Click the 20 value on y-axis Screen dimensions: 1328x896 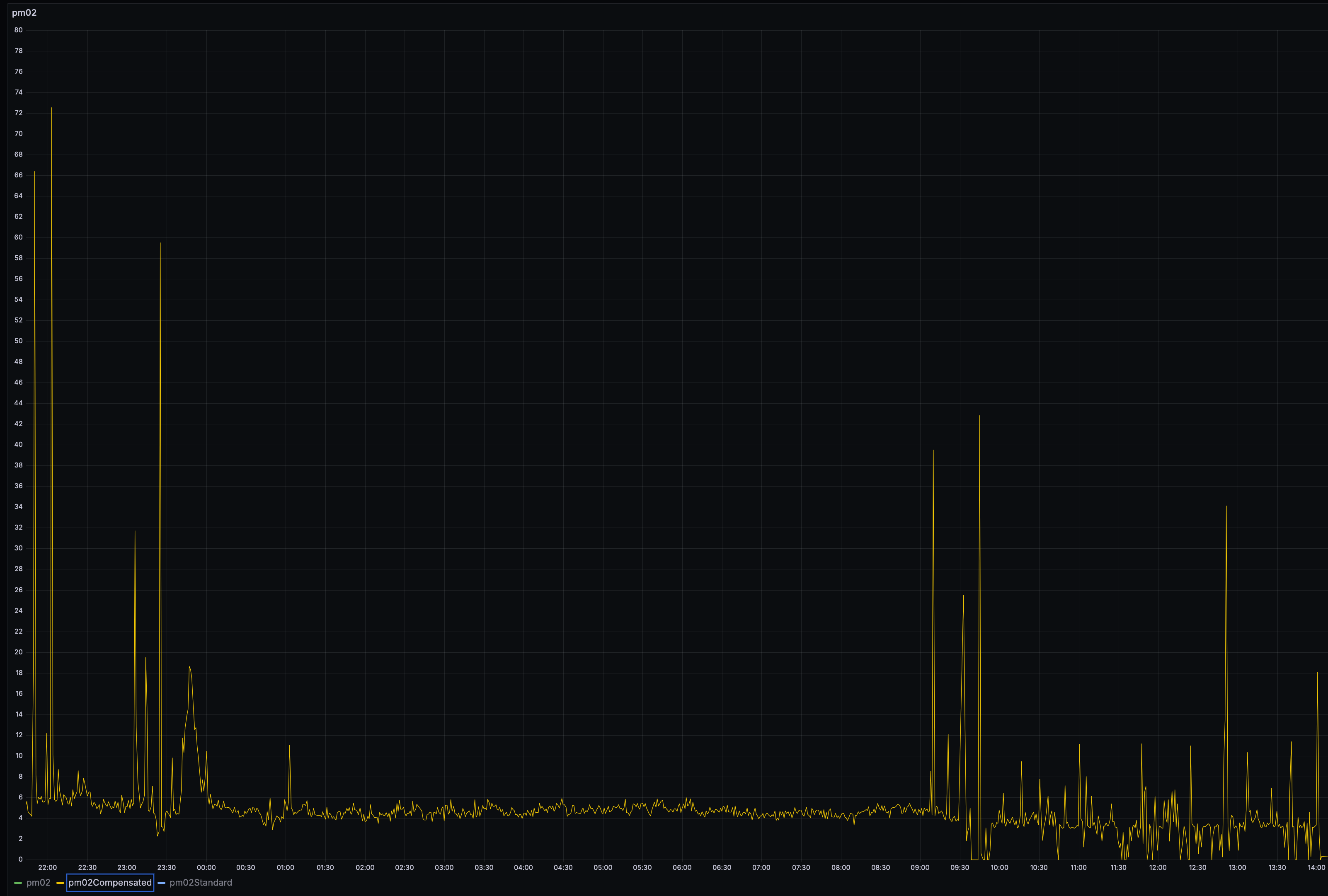[19, 652]
